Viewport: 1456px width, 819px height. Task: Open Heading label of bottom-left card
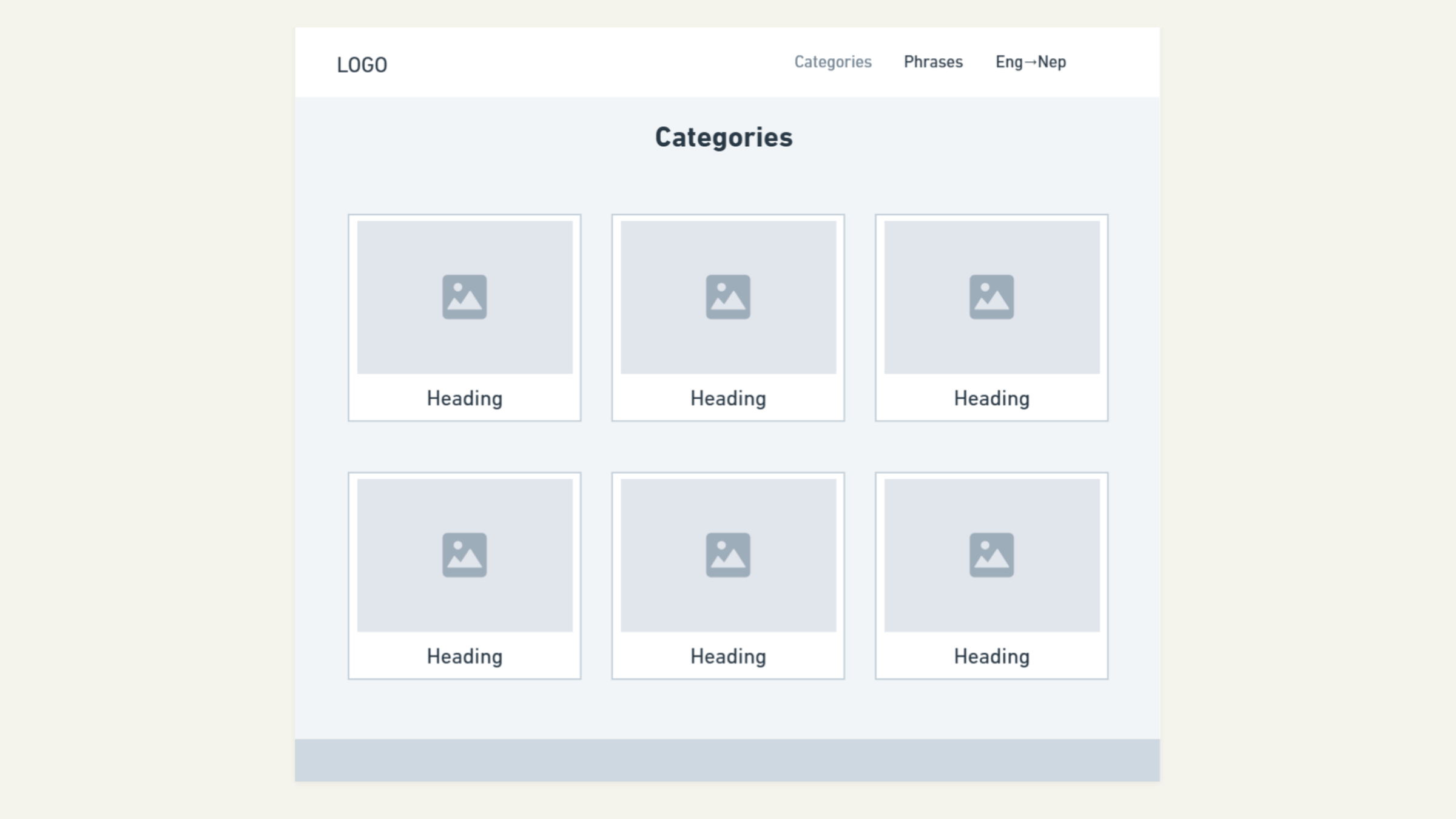click(x=465, y=656)
